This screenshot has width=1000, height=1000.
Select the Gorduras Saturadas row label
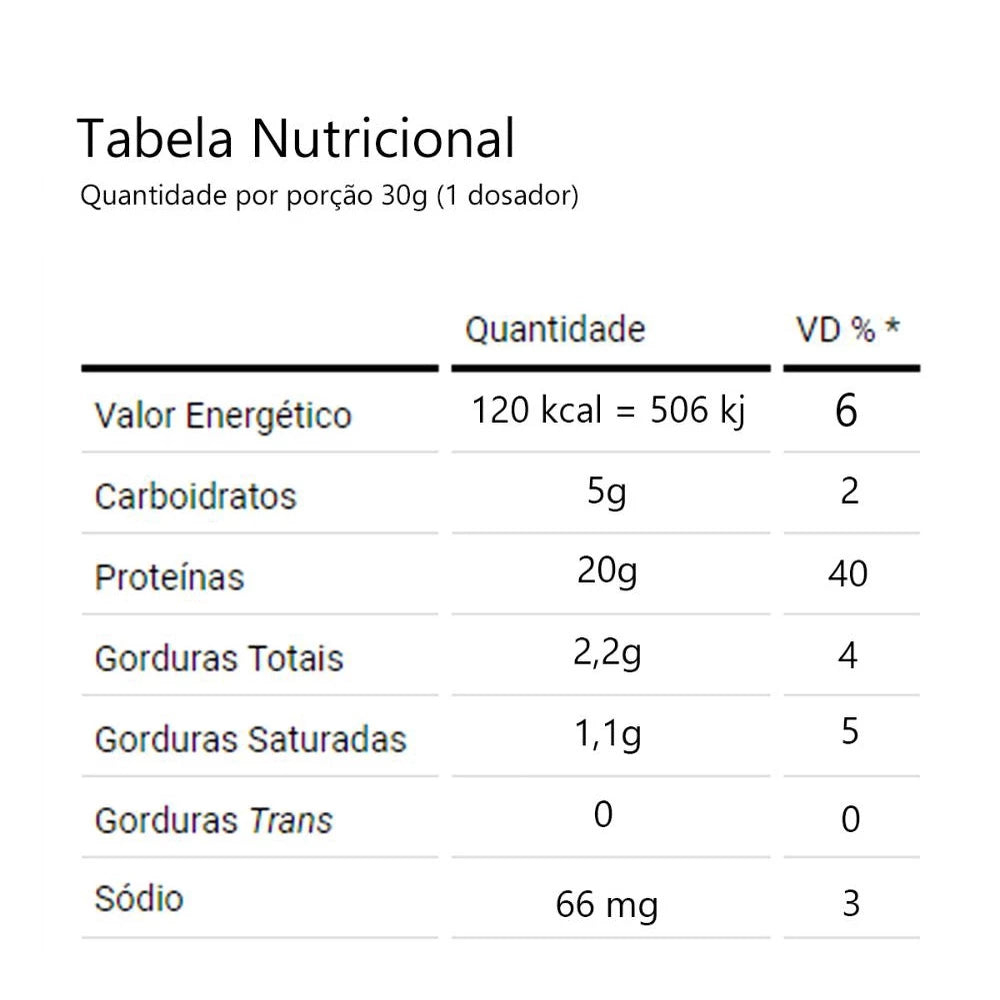click(251, 740)
